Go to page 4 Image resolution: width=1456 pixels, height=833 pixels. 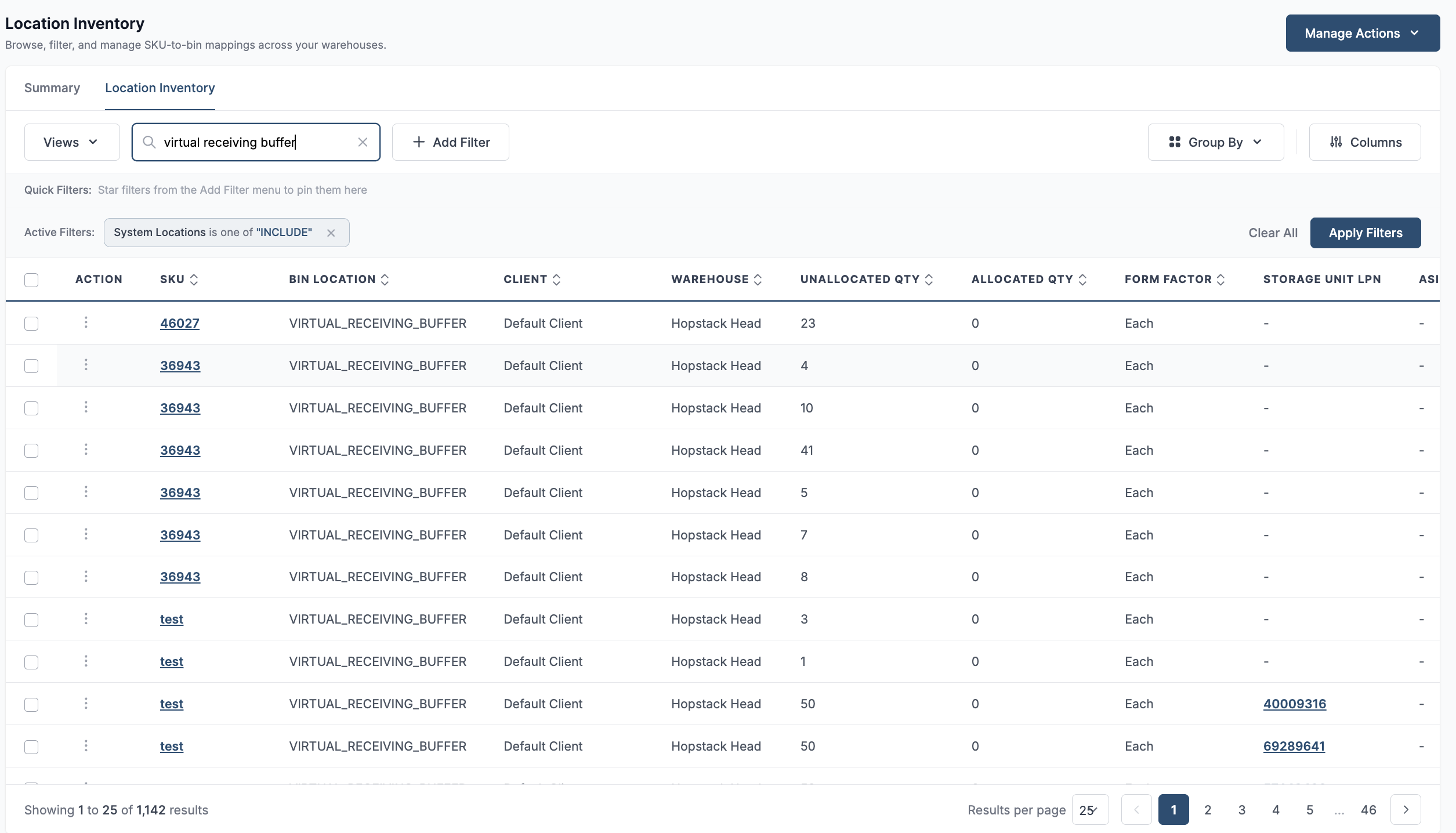pos(1276,810)
